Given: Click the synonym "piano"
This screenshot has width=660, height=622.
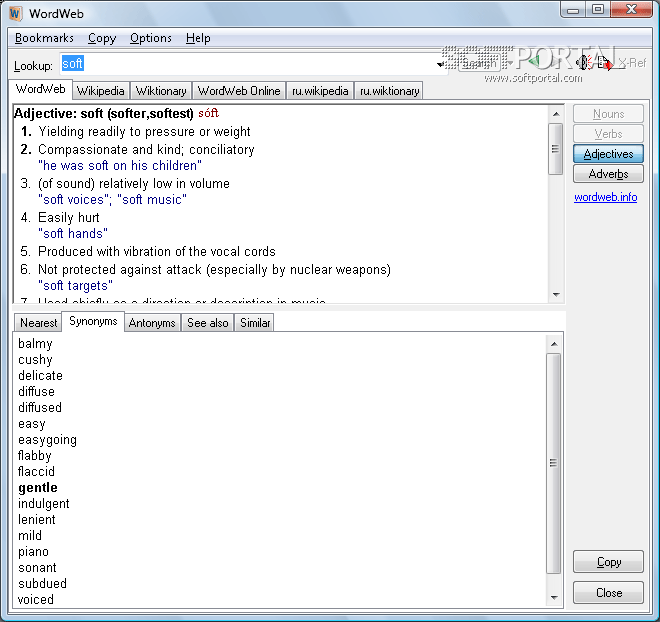Looking at the screenshot, I should [x=33, y=552].
